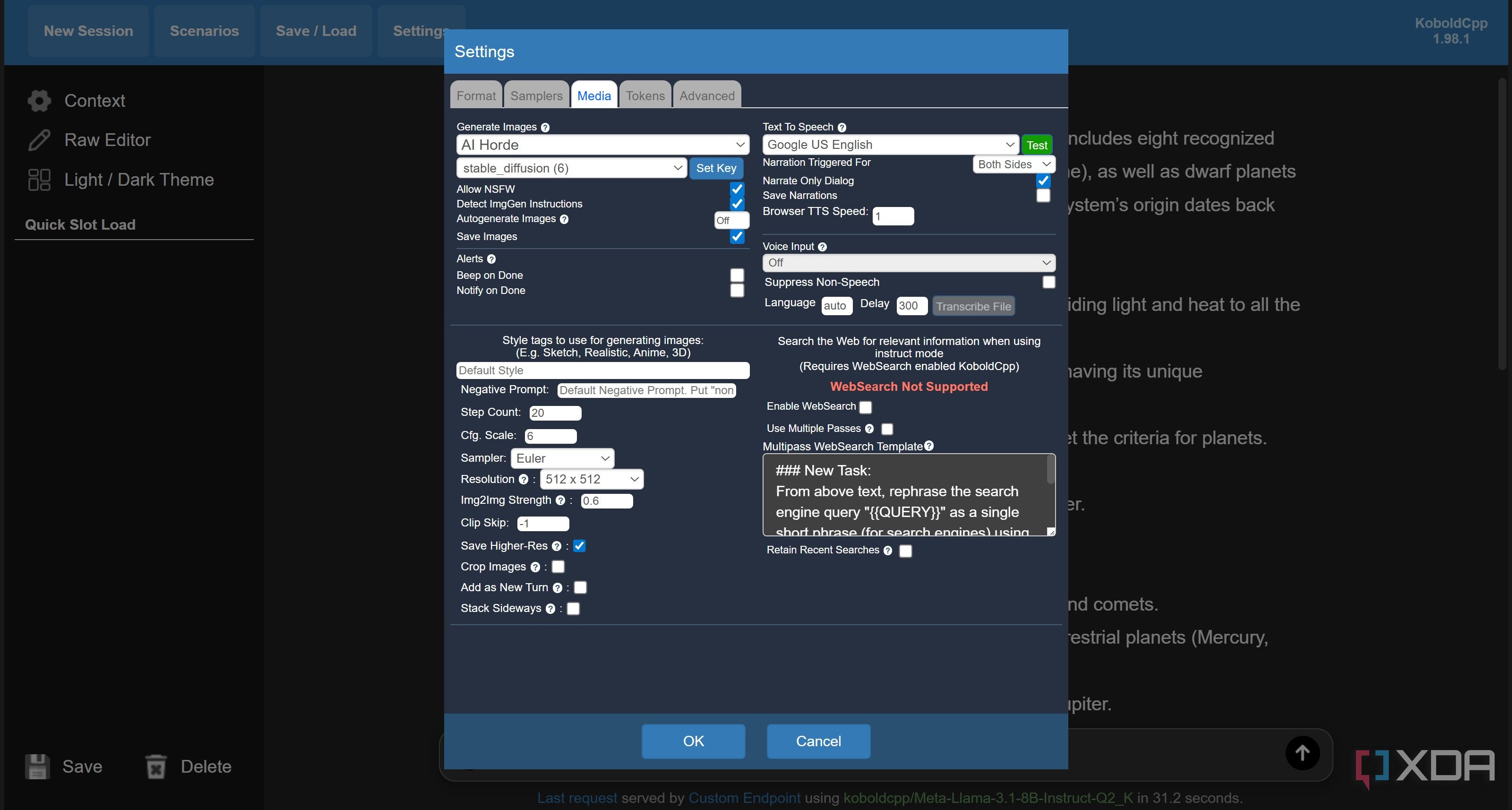Open Generate Images help icon

tap(545, 128)
